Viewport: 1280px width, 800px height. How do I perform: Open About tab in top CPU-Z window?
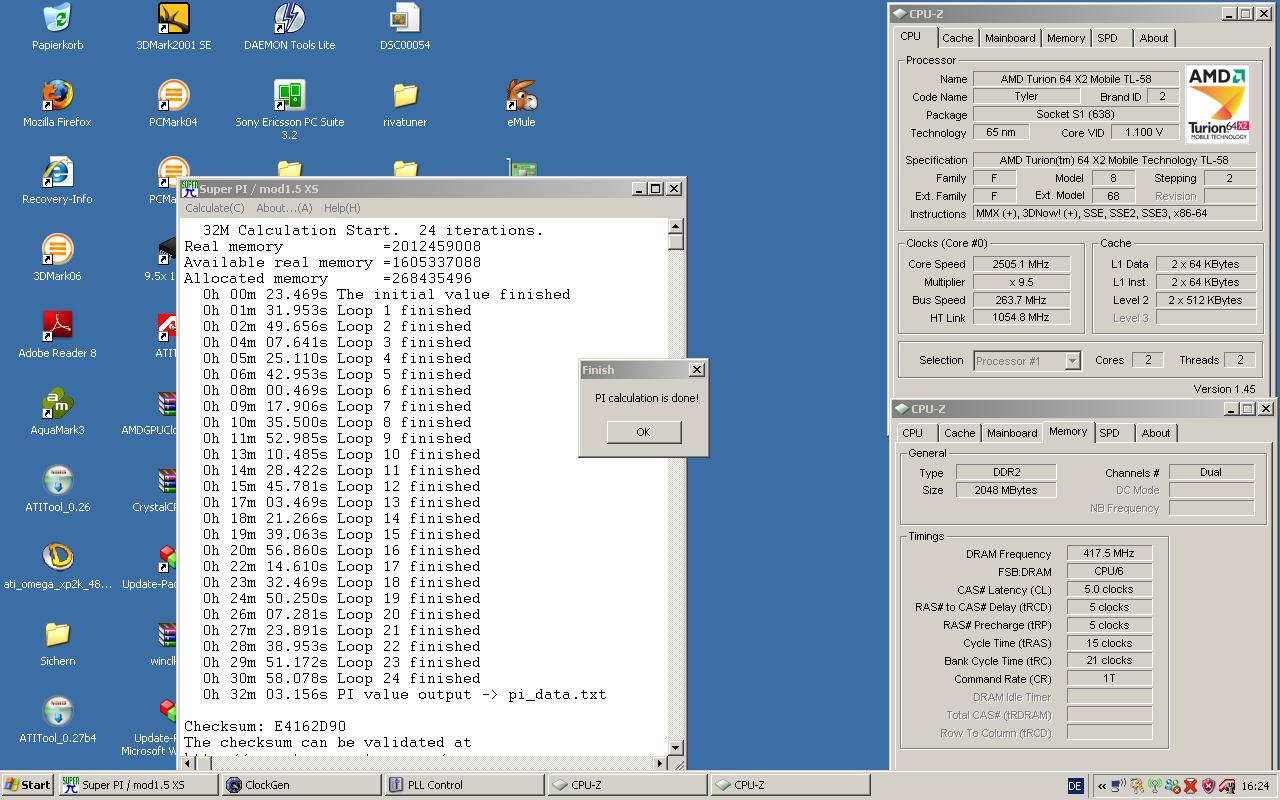[1154, 38]
